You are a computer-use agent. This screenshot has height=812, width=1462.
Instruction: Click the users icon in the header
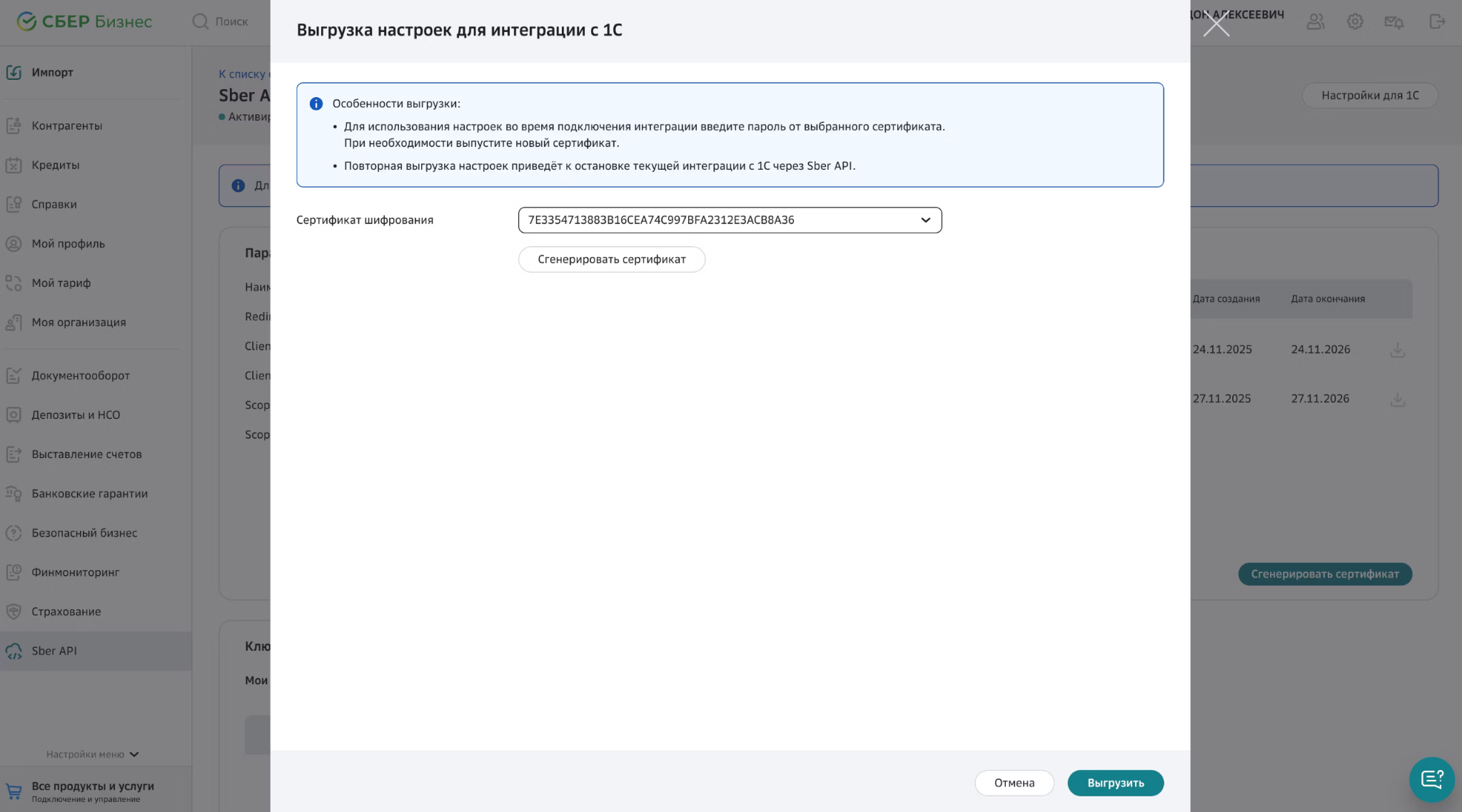(x=1316, y=21)
